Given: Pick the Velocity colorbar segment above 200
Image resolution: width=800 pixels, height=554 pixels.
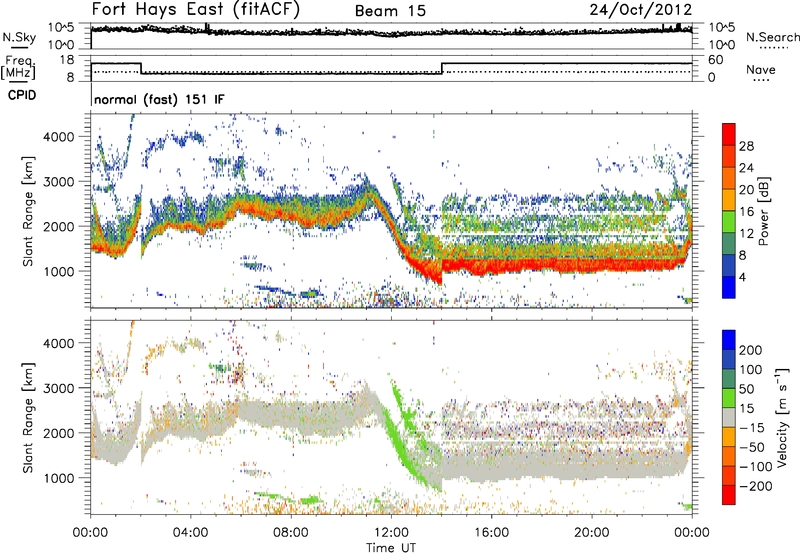Looking at the screenshot, I should click(729, 340).
